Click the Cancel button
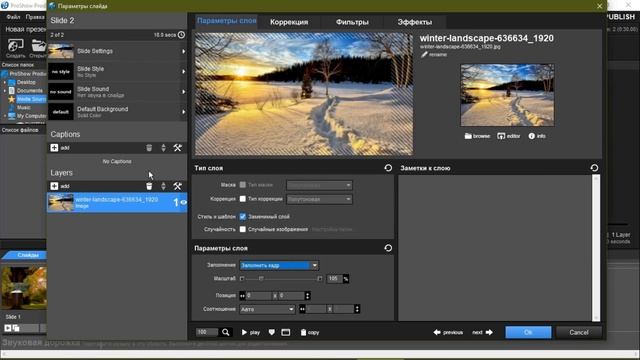Viewport: 640px width, 360px height. (x=579, y=332)
